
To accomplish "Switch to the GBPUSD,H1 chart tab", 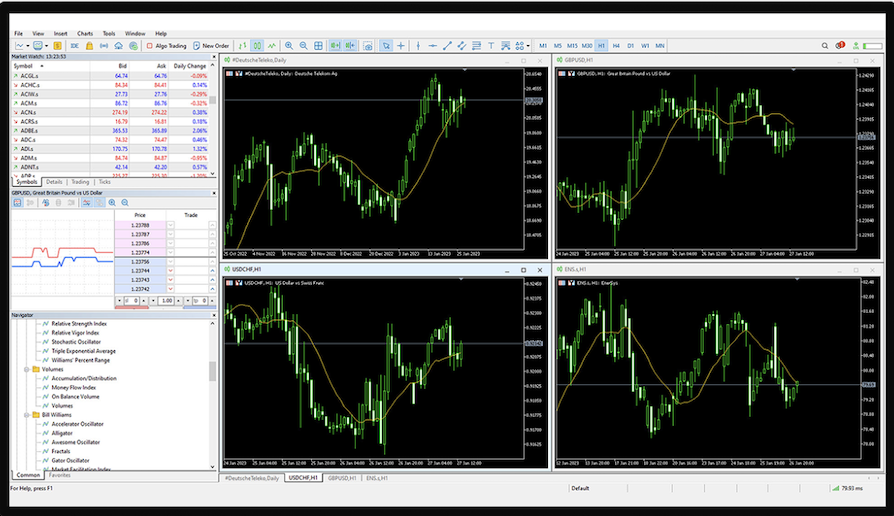I will click(343, 478).
